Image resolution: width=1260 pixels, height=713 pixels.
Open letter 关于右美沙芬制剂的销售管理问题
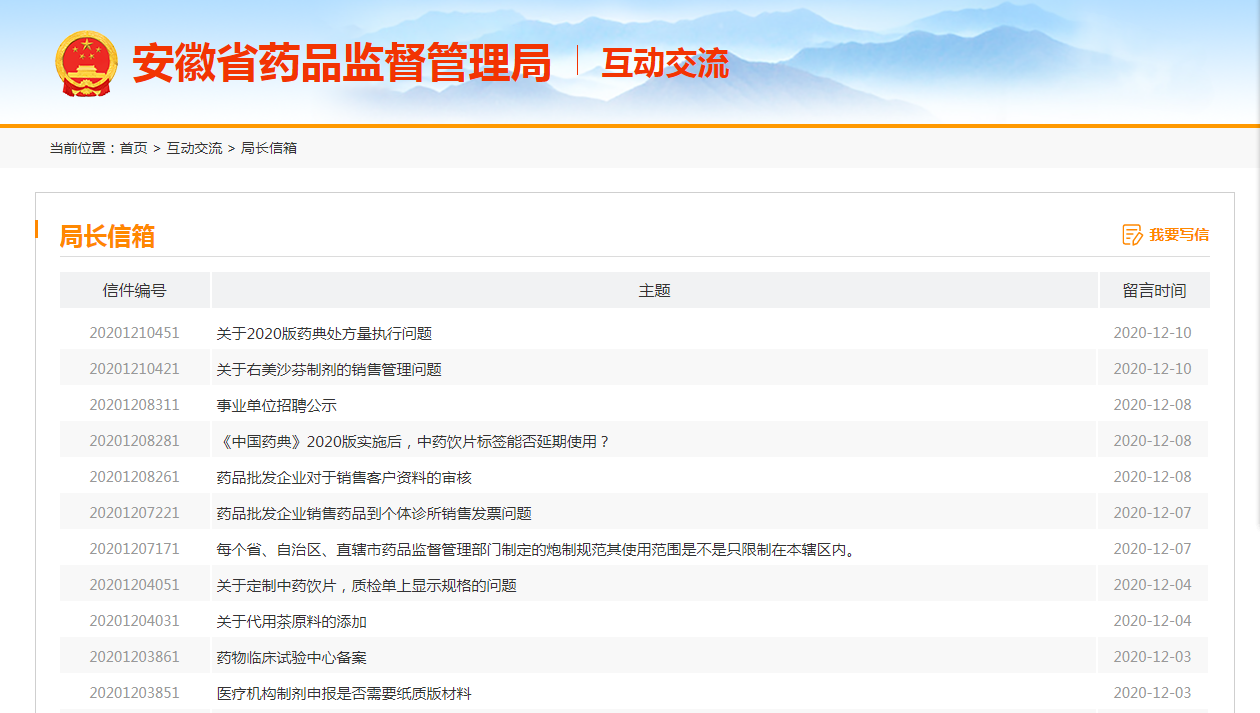[329, 369]
